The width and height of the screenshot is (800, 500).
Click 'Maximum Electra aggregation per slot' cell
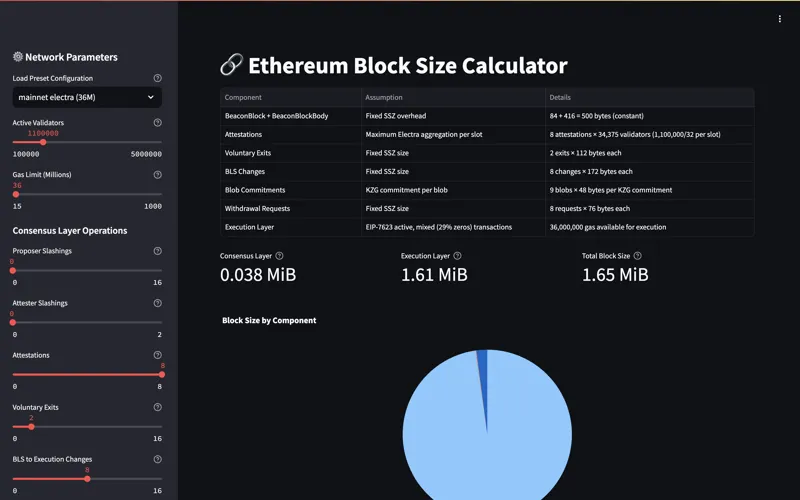[x=453, y=135]
